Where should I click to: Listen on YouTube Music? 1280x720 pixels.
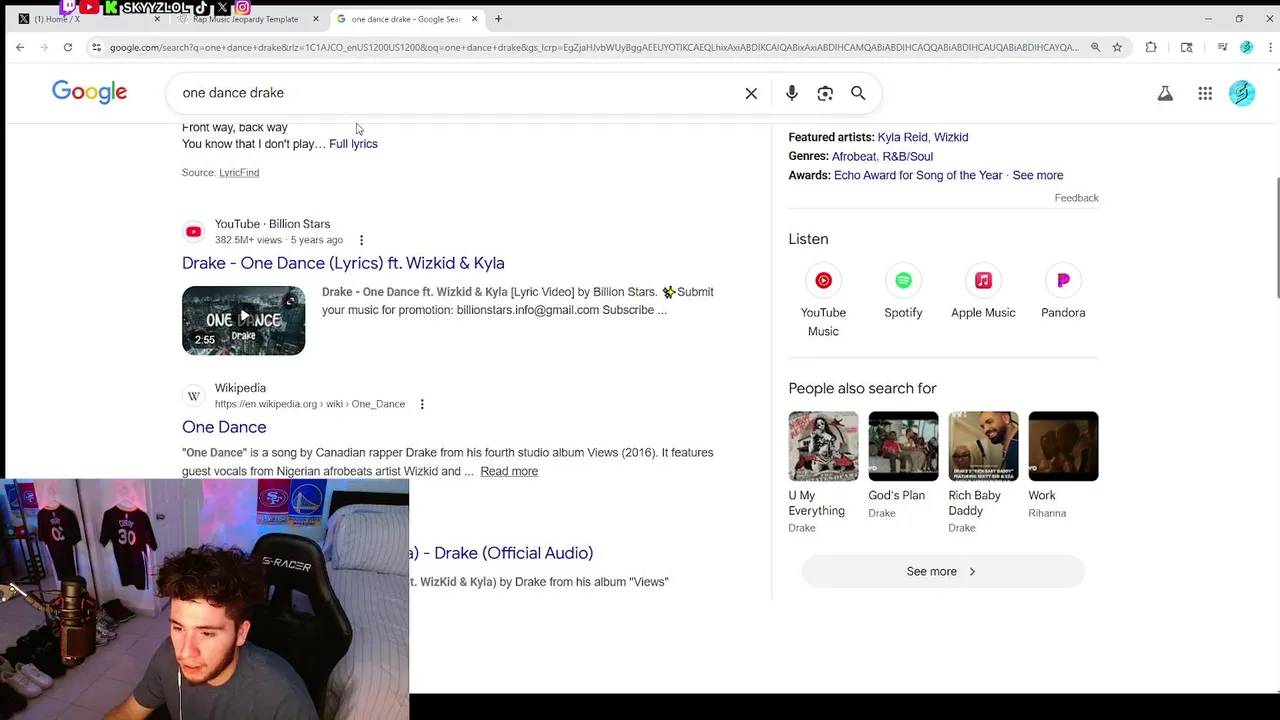point(823,299)
